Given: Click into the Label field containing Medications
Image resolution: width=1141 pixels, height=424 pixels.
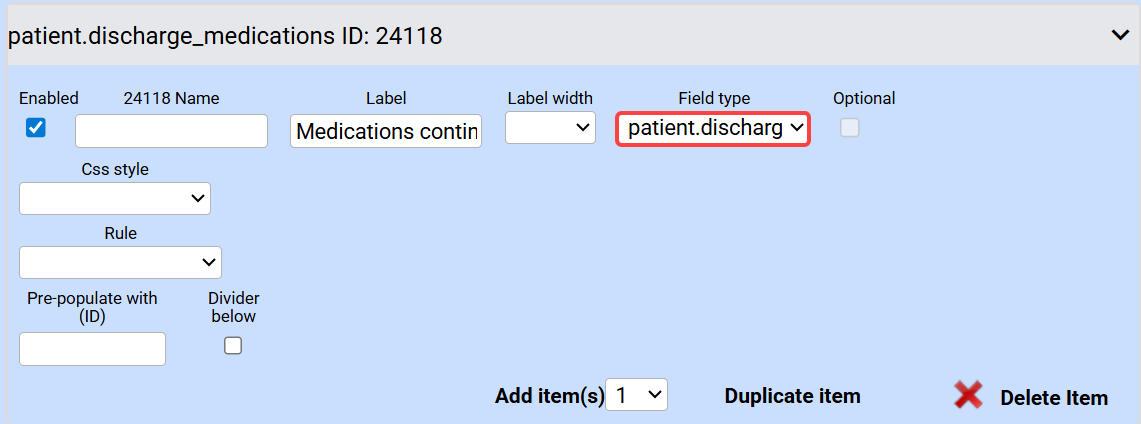Looking at the screenshot, I should tap(386, 131).
